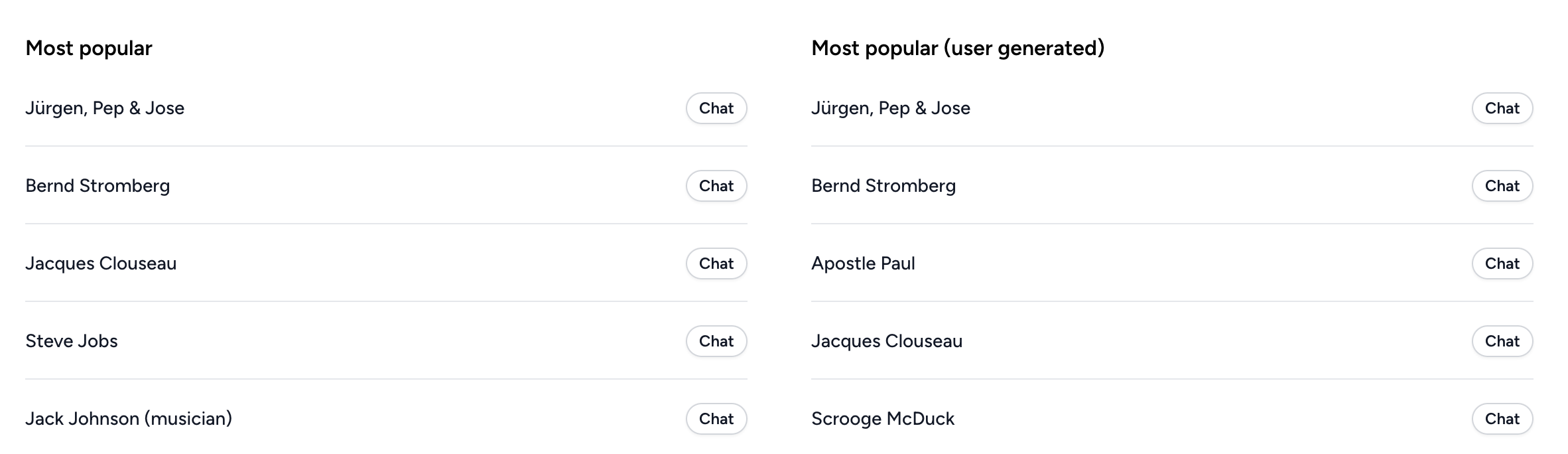This screenshot has width=1568, height=454.
Task: Select Jürgen, Pep & Jose name in Most popular
Action: tap(105, 108)
